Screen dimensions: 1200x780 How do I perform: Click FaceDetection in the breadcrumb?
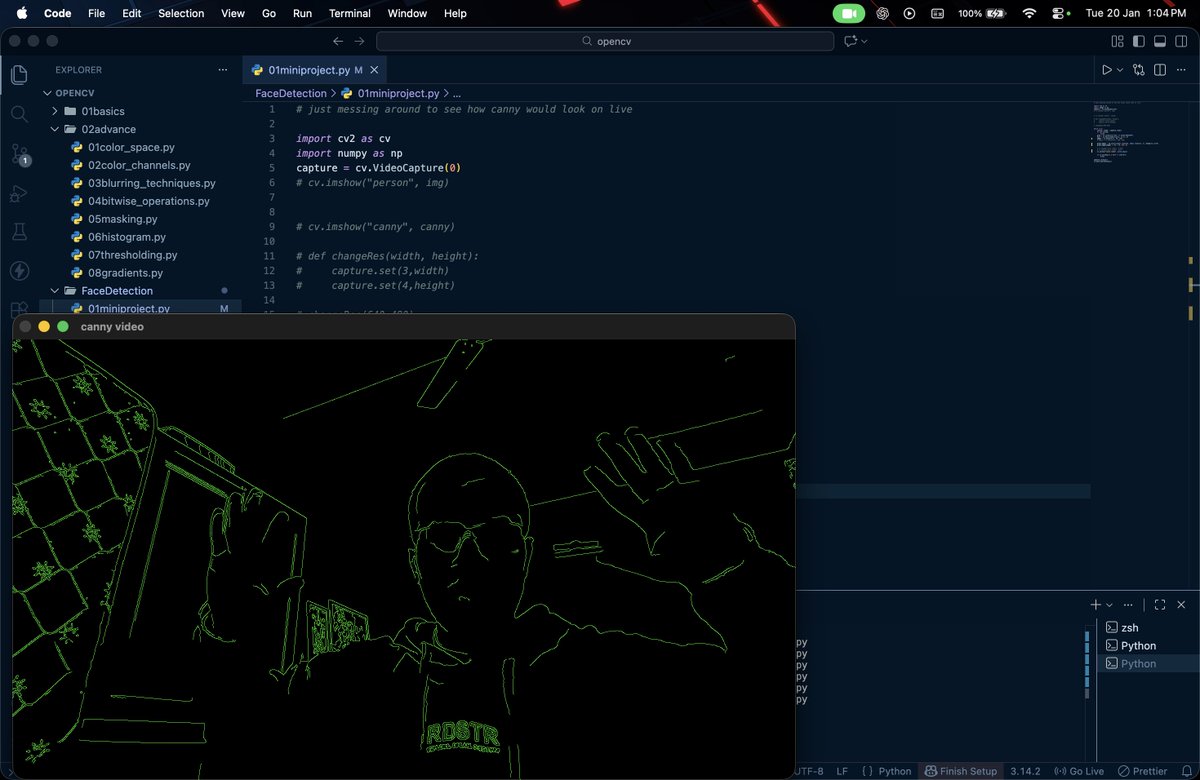coord(291,93)
